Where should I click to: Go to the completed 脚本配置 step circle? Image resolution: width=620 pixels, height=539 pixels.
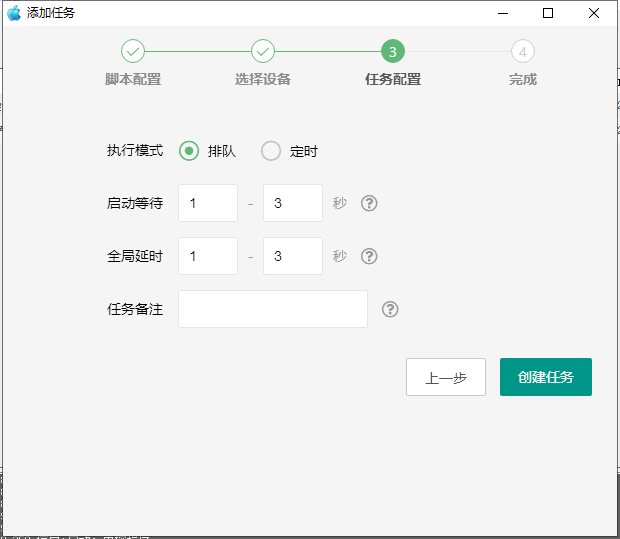(133, 51)
